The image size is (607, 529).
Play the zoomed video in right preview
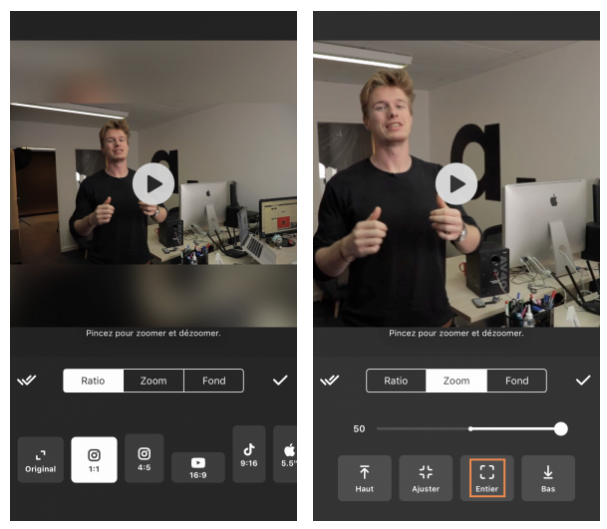(x=456, y=184)
